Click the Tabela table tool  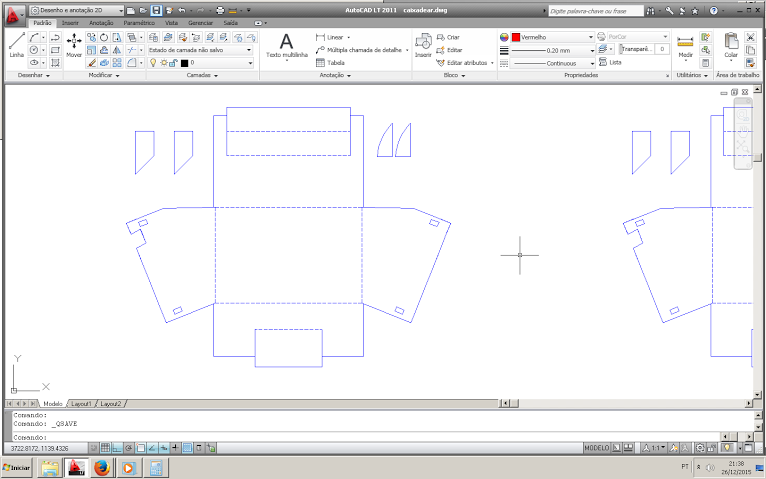(330, 62)
